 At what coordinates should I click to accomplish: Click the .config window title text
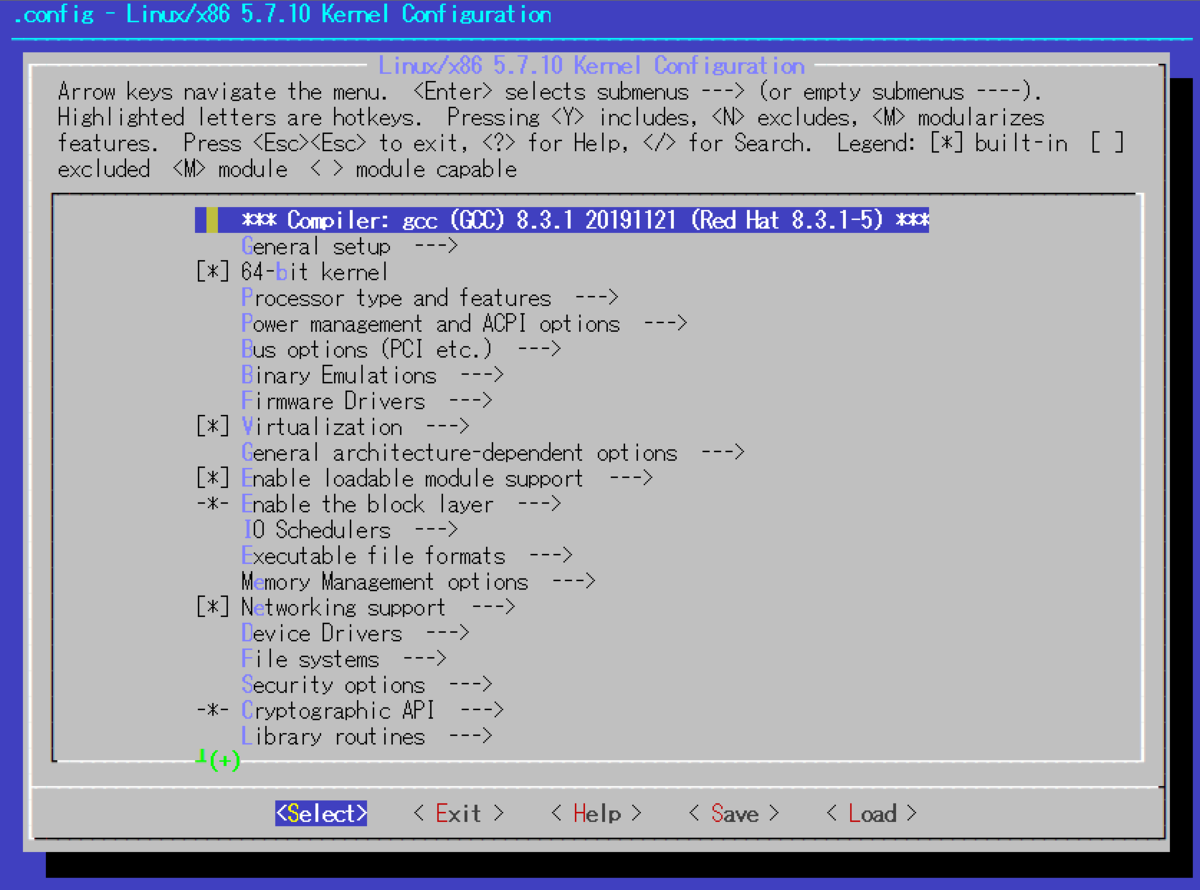[281, 14]
